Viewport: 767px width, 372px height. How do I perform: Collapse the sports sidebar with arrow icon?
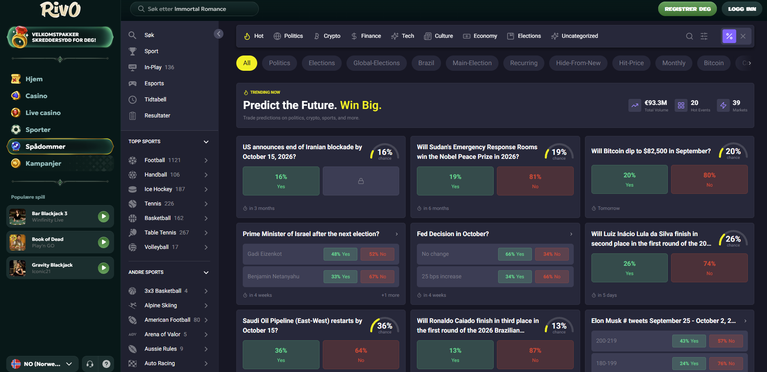click(219, 34)
